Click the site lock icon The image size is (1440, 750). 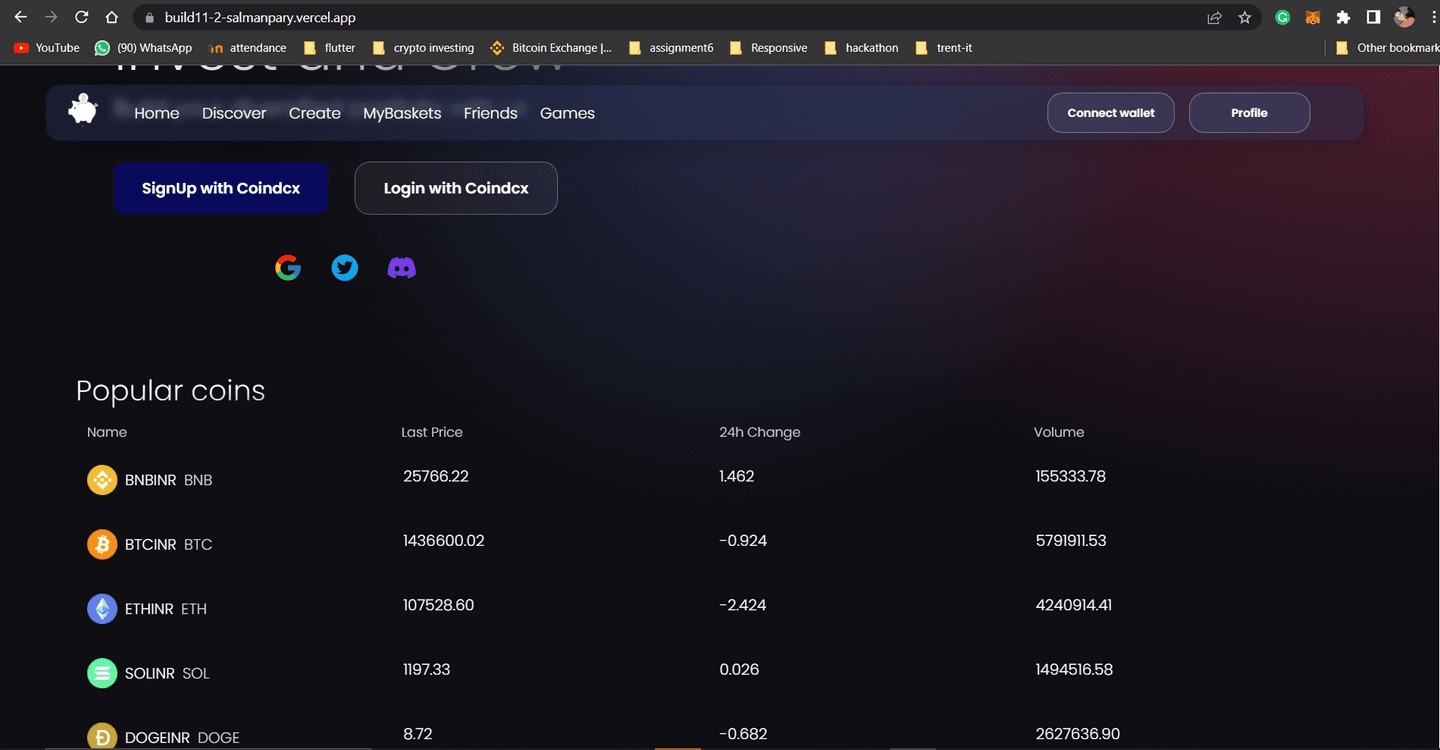(149, 17)
